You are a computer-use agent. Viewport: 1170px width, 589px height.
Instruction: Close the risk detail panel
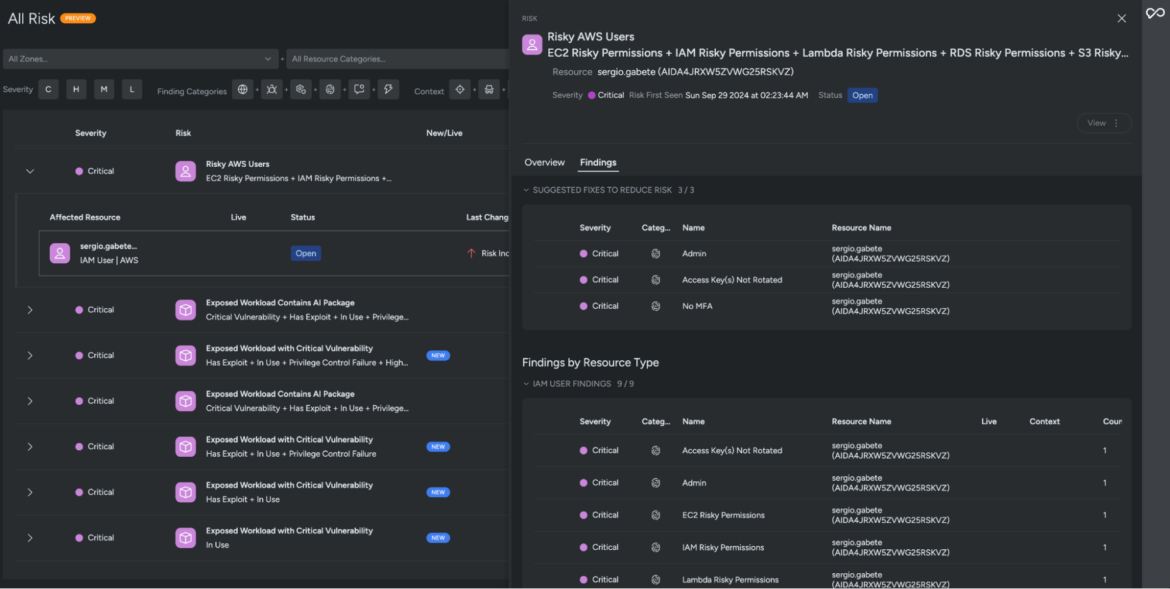[1121, 19]
